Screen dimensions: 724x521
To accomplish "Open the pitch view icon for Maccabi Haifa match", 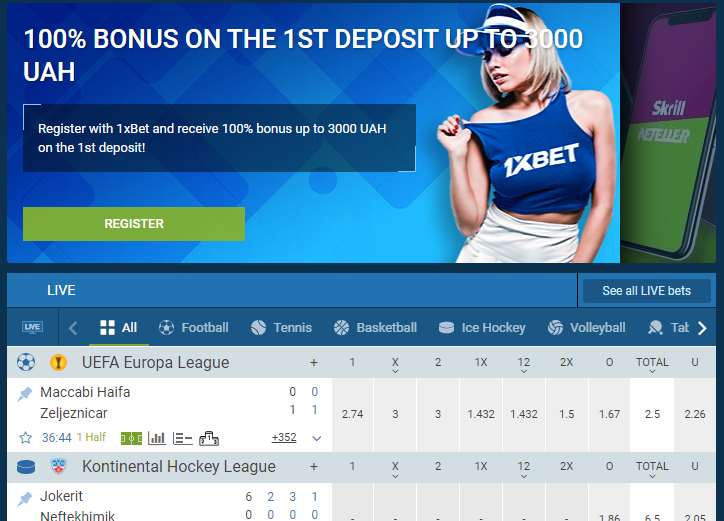I will (131, 438).
